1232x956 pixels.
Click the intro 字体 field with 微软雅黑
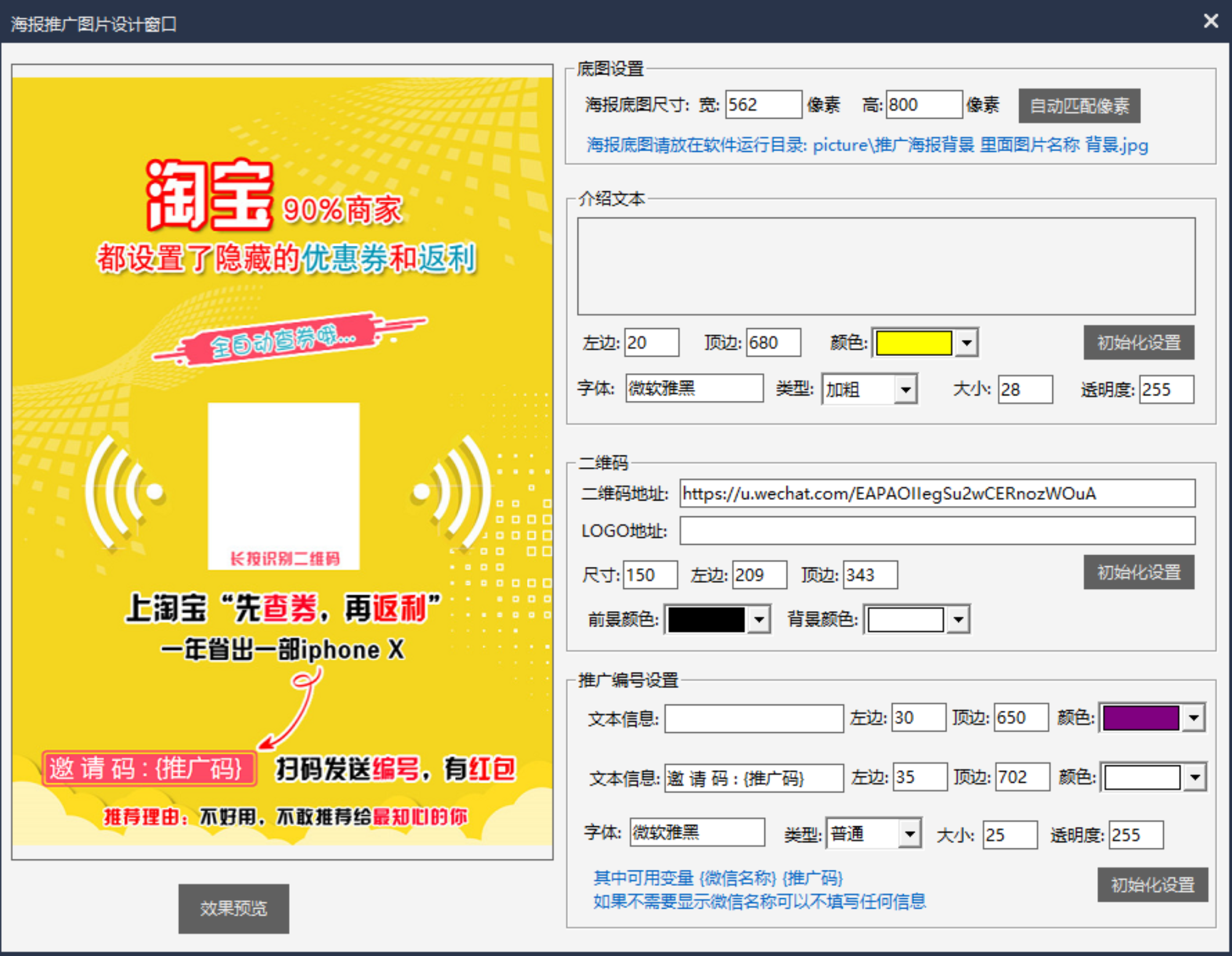click(694, 389)
